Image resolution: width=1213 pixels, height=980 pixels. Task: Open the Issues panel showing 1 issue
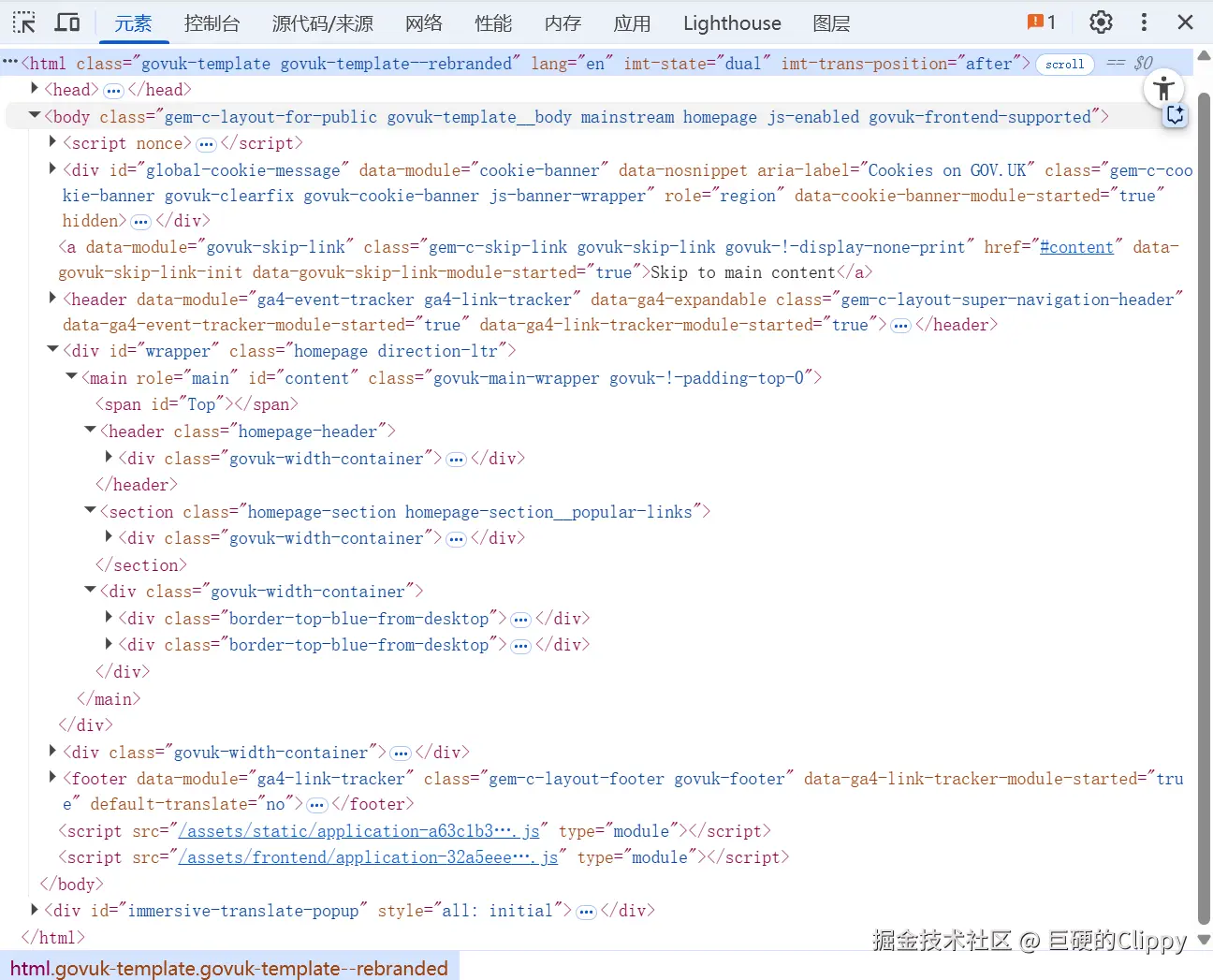point(1039,22)
